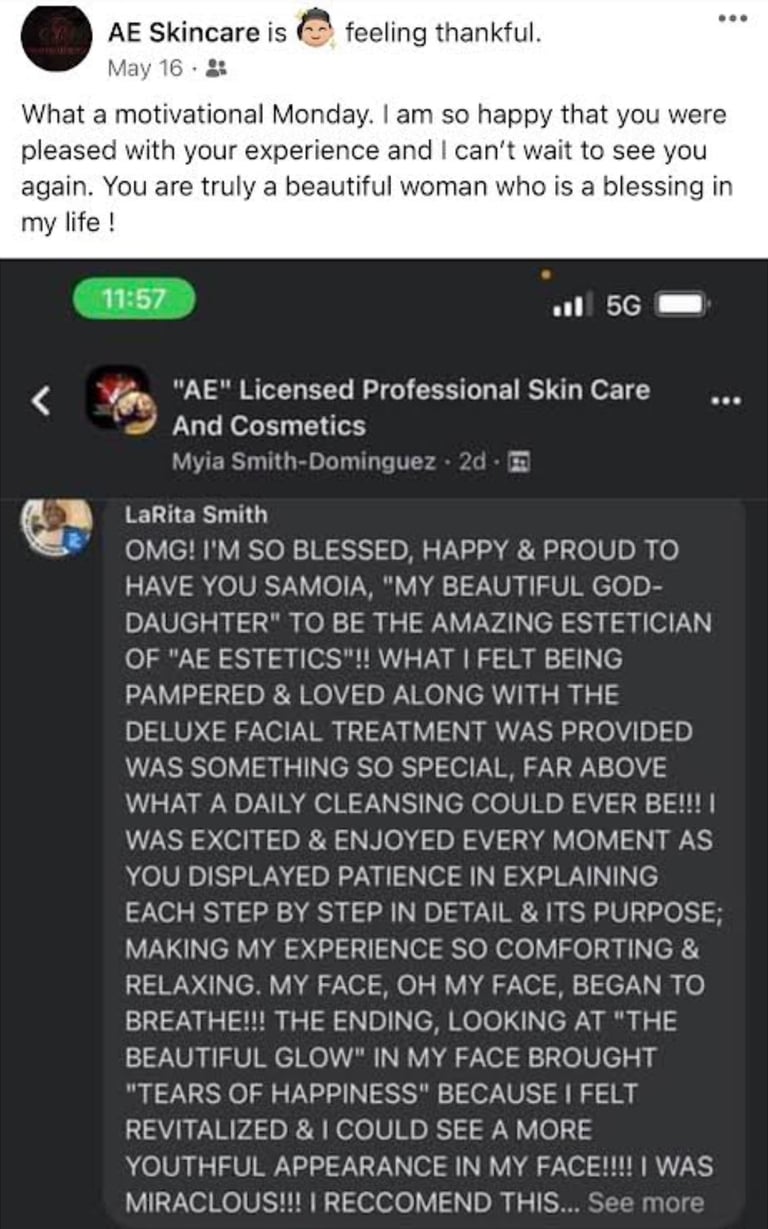Expand the comment with See more
Image resolution: width=768 pixels, height=1229 pixels.
click(x=646, y=1202)
